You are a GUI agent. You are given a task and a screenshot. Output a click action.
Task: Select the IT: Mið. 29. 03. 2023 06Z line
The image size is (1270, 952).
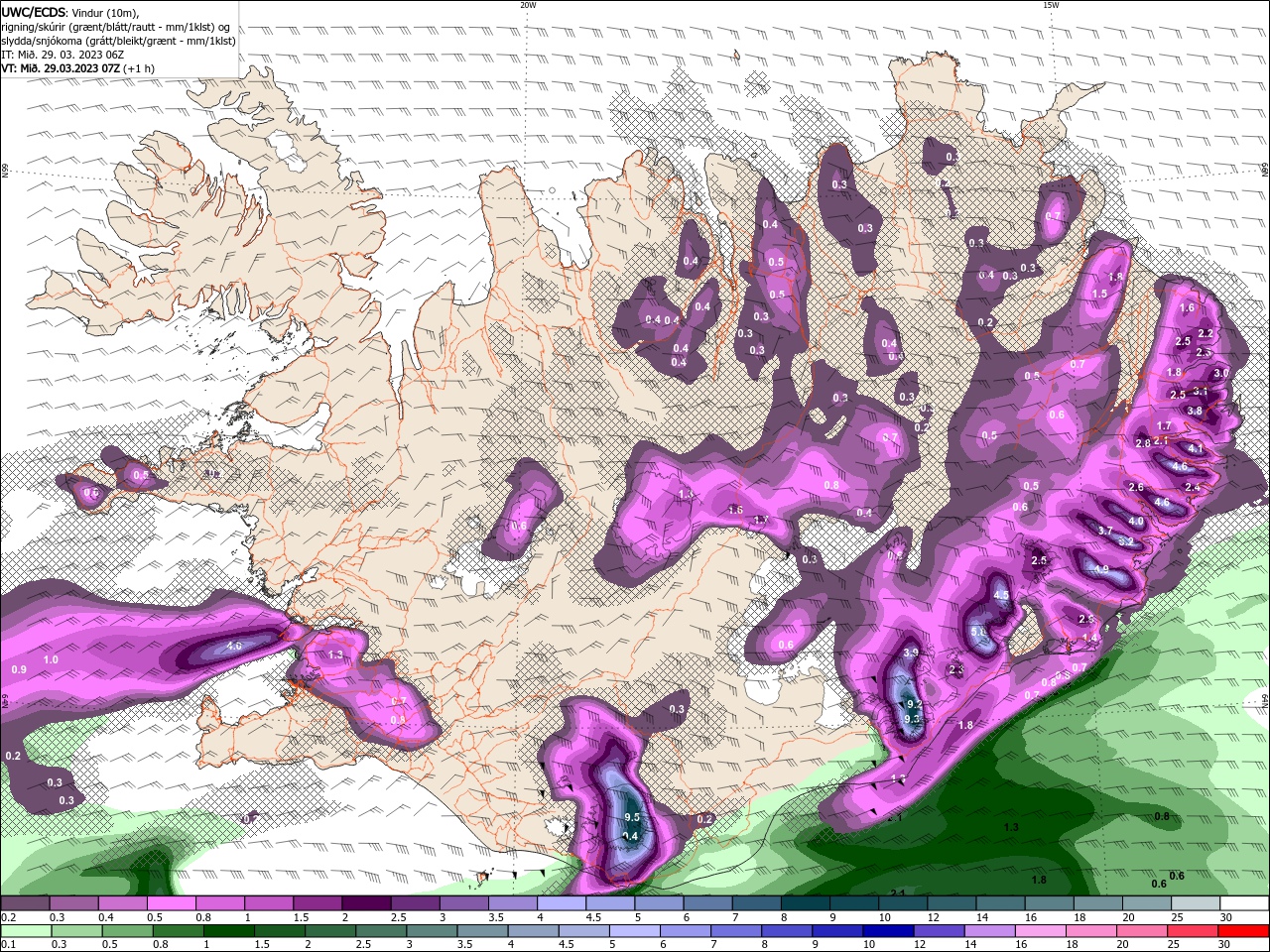tap(62, 55)
